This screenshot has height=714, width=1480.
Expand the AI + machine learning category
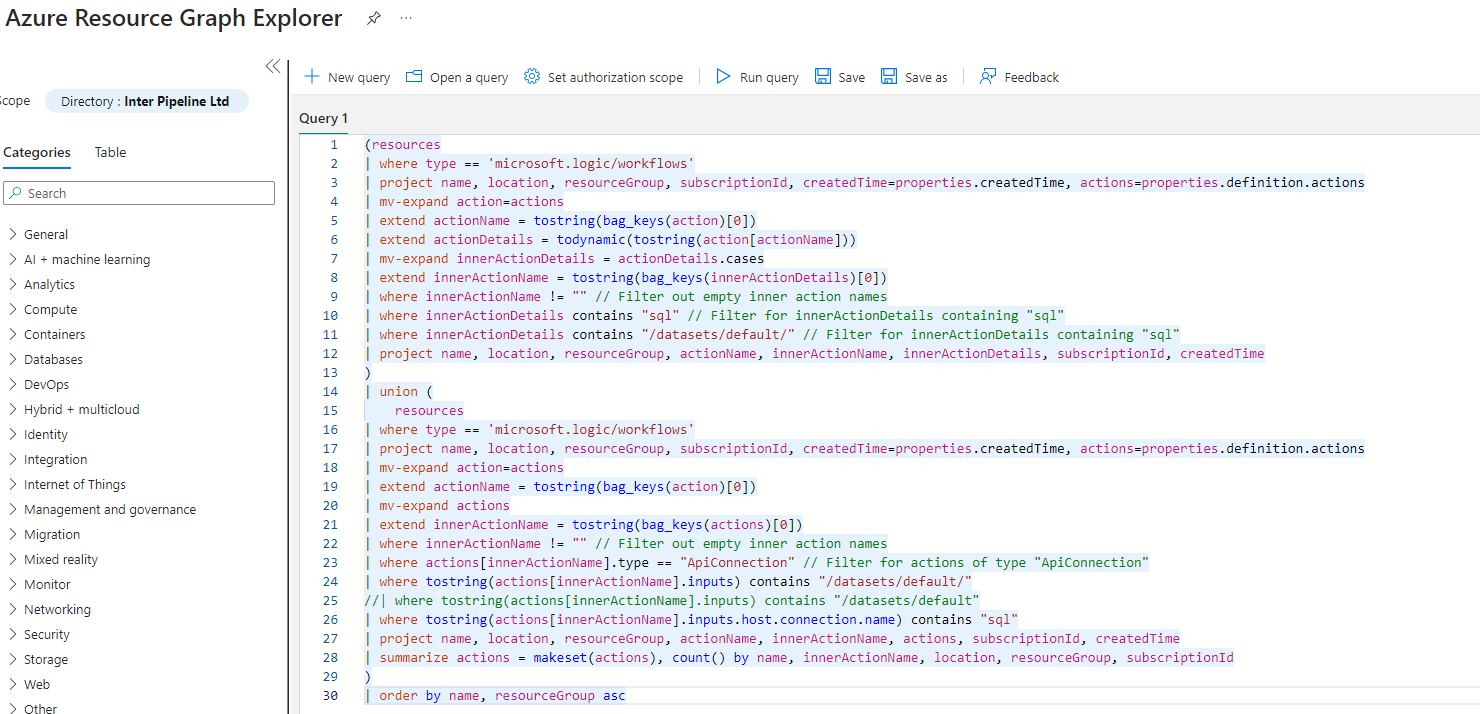13,259
